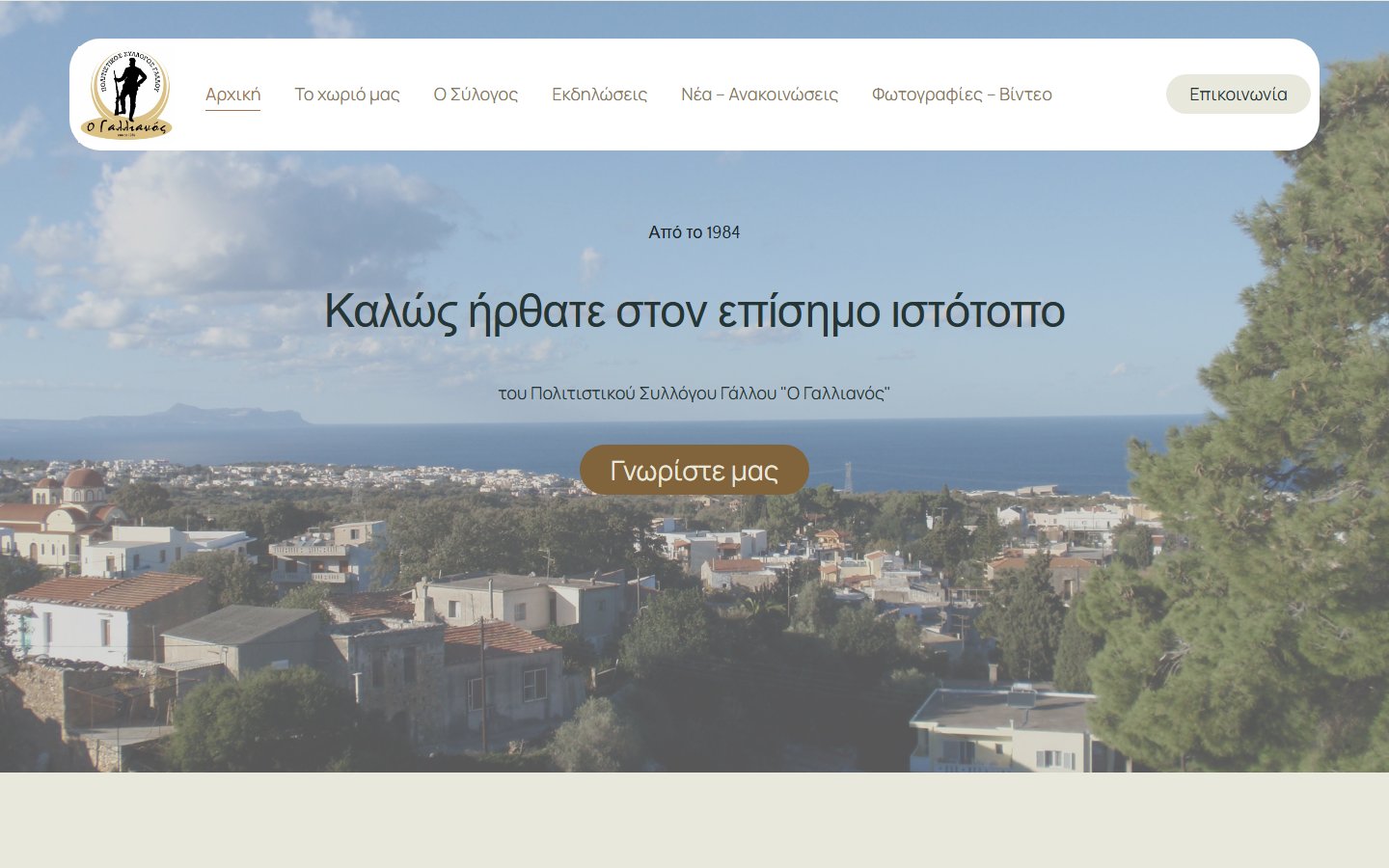Screen dimensions: 1389x868
Task: Click the subtitle του Πολιτιστικού Συλλόγου Γάλλου
Action: 694,393
